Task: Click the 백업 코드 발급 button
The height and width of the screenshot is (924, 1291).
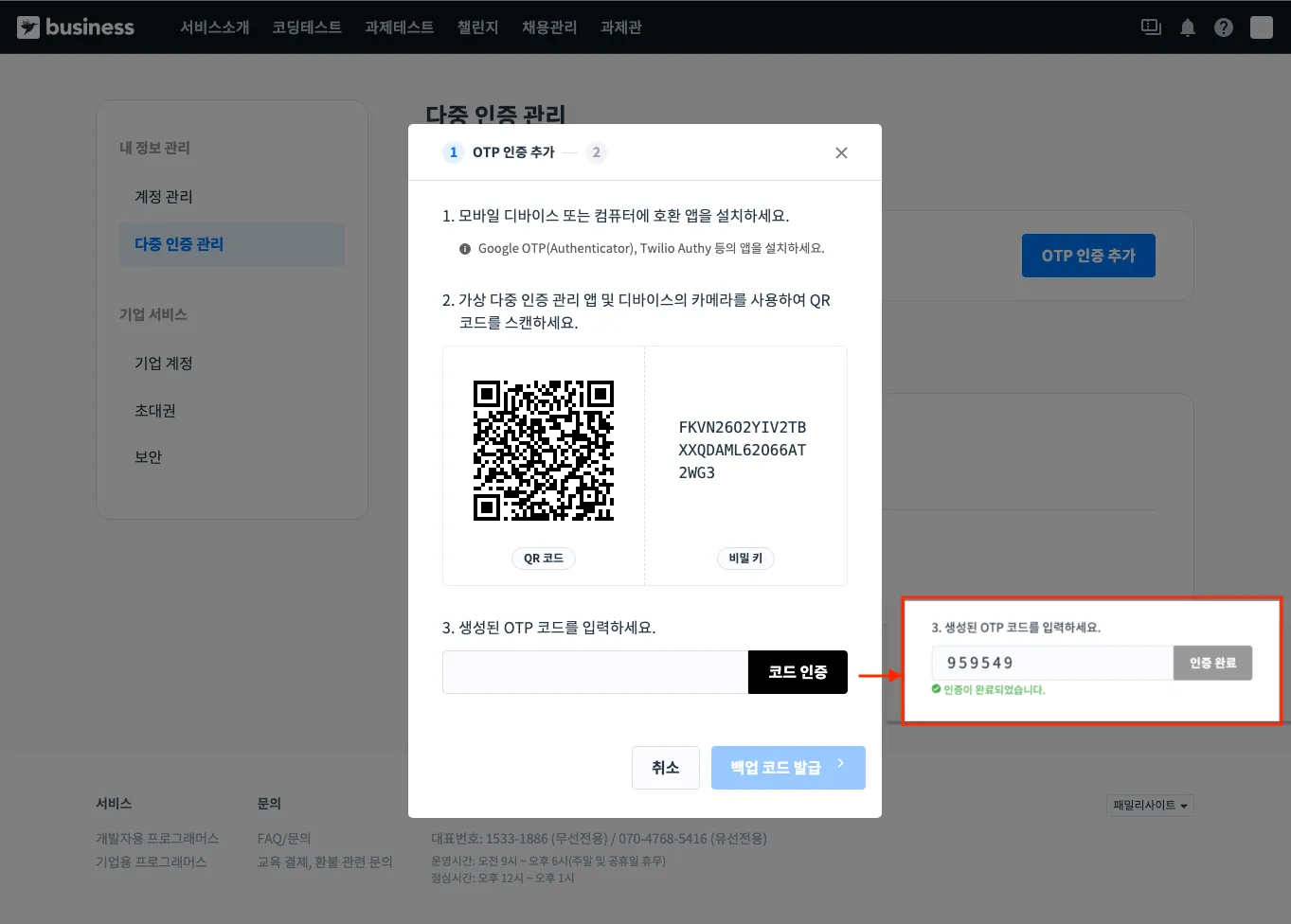Action: point(788,768)
